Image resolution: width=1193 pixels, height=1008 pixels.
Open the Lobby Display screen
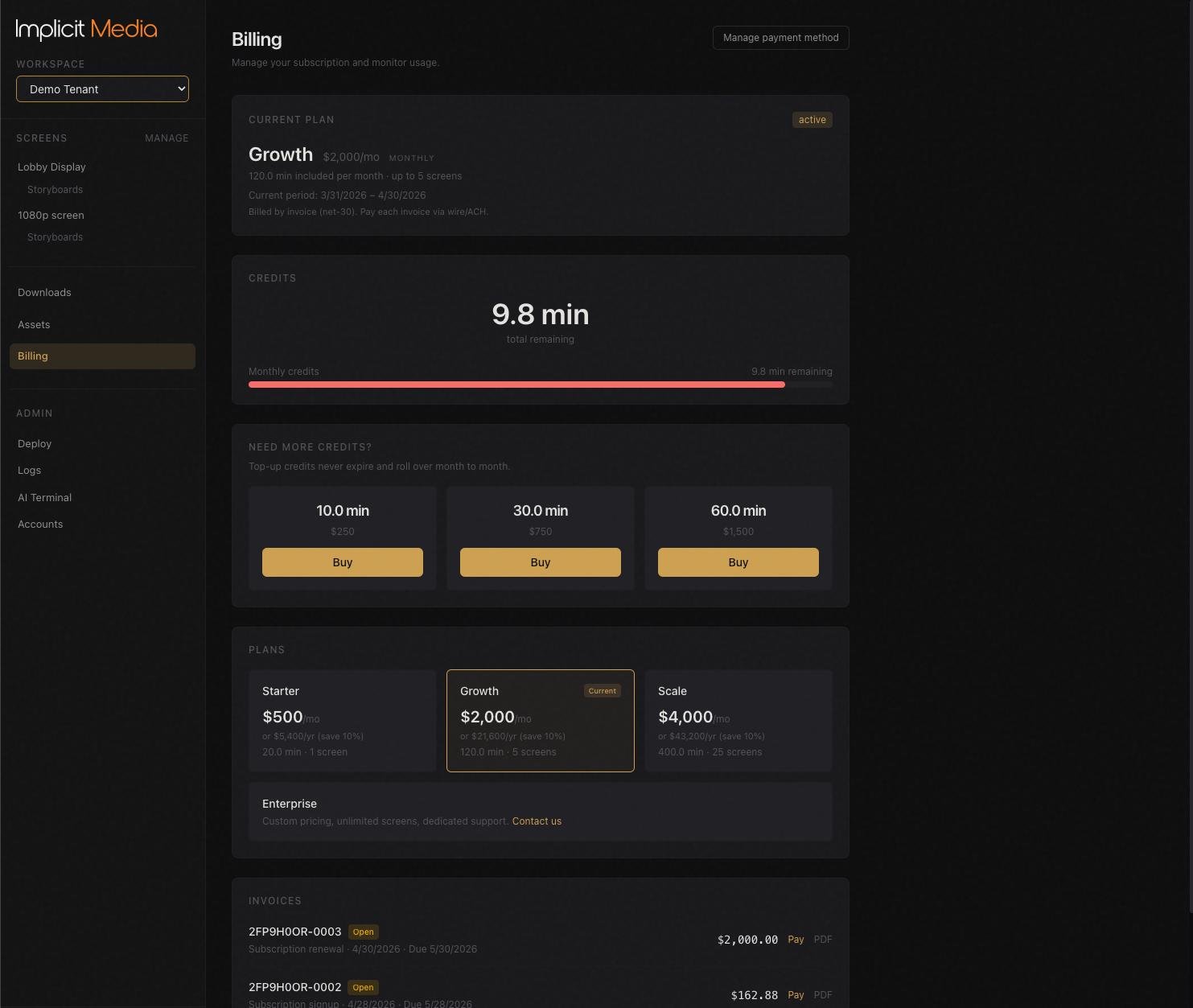point(51,167)
